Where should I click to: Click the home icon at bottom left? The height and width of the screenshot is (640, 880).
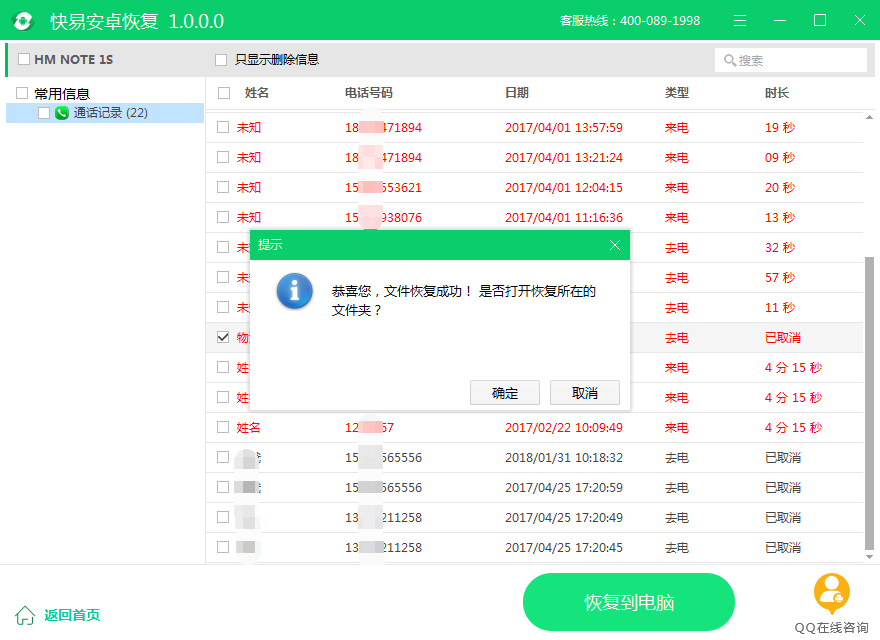[x=25, y=615]
